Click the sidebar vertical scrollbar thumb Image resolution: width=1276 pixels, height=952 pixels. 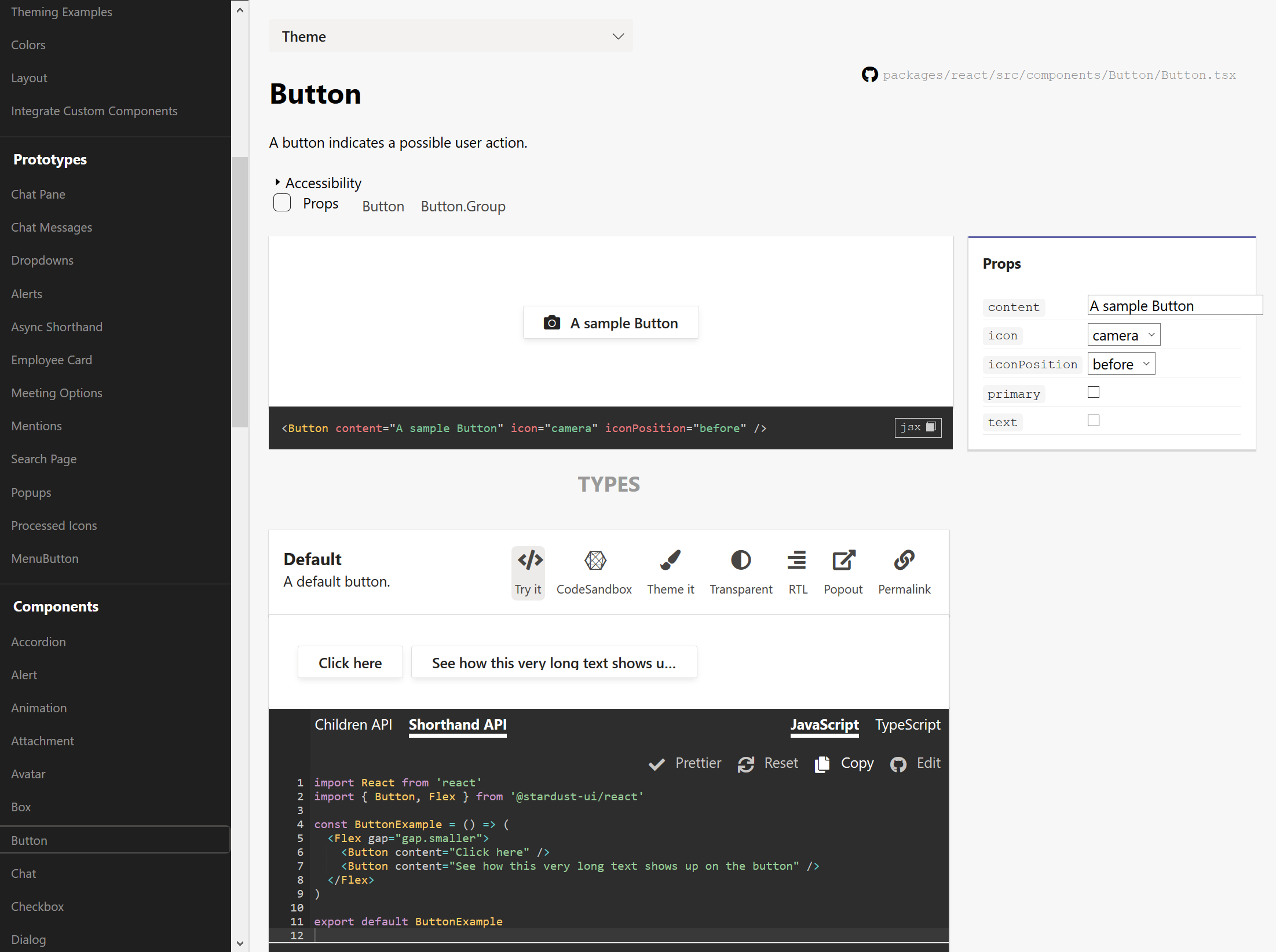[x=239, y=291]
